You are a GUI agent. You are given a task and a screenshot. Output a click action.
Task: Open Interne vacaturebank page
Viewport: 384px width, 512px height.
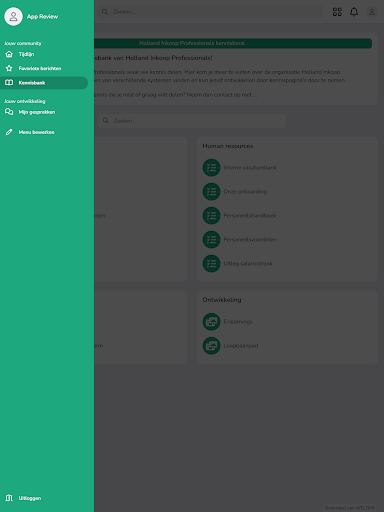click(x=250, y=168)
